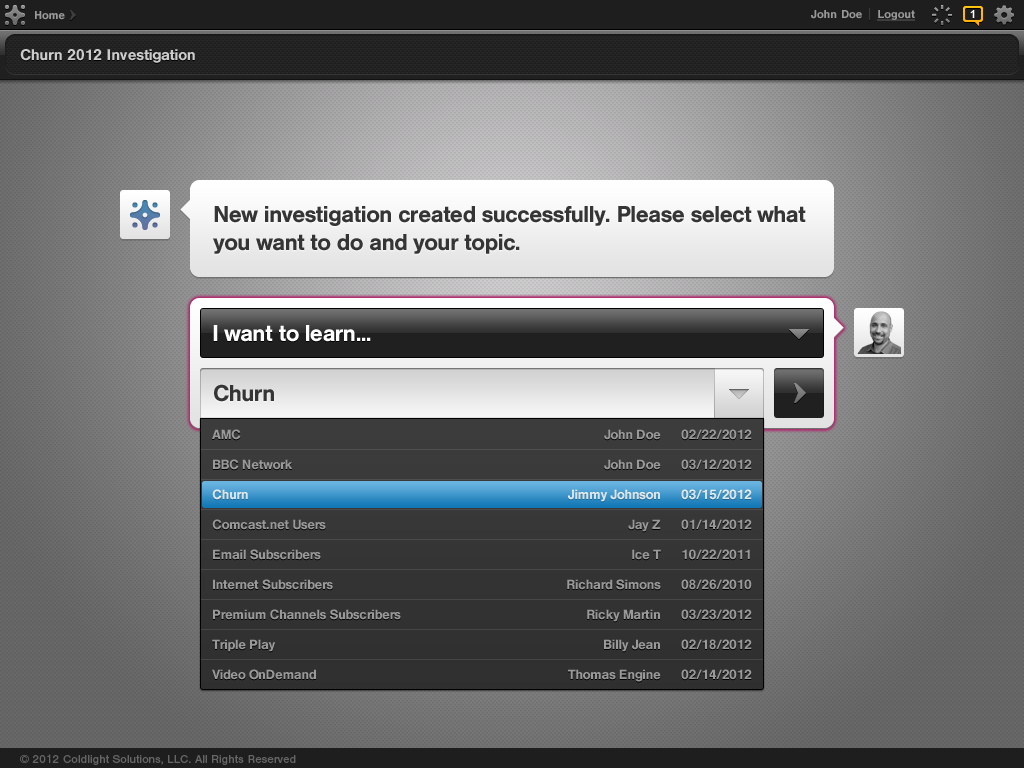Click the Churn topic combo box field
This screenshot has height=768, width=1024.
[457, 393]
